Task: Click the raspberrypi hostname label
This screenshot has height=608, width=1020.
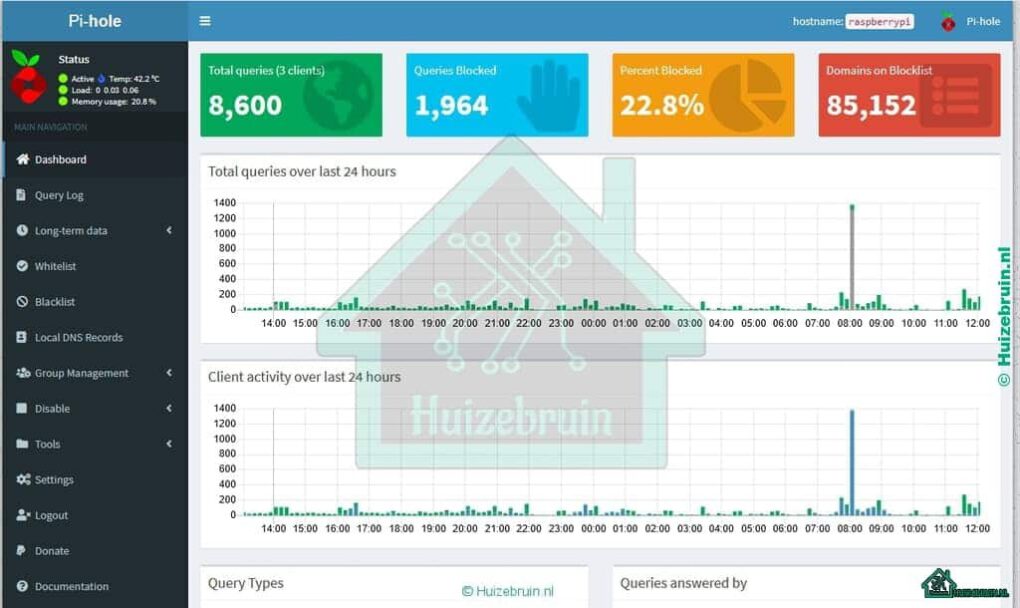Action: pyautogui.click(x=879, y=21)
